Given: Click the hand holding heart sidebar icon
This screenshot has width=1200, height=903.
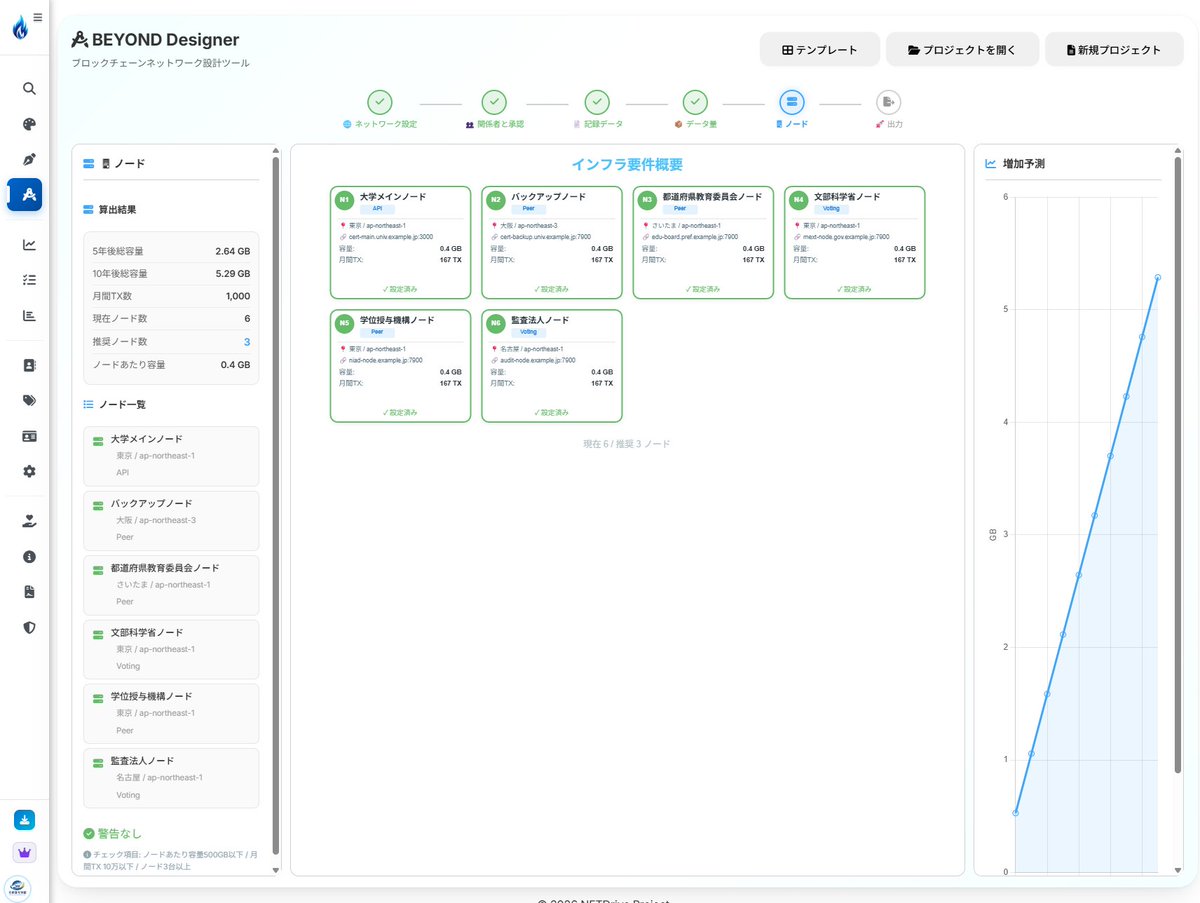Looking at the screenshot, I should tap(29, 521).
